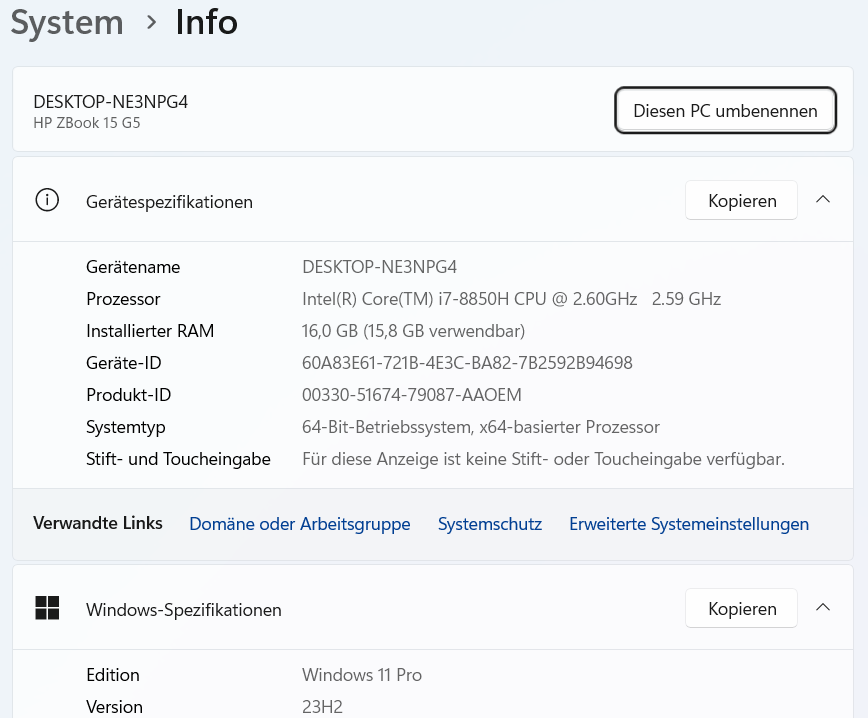Viewport: 868px width, 718px height.
Task: Click product ID 00330-51674-79087-AAOEM
Action: click(411, 395)
